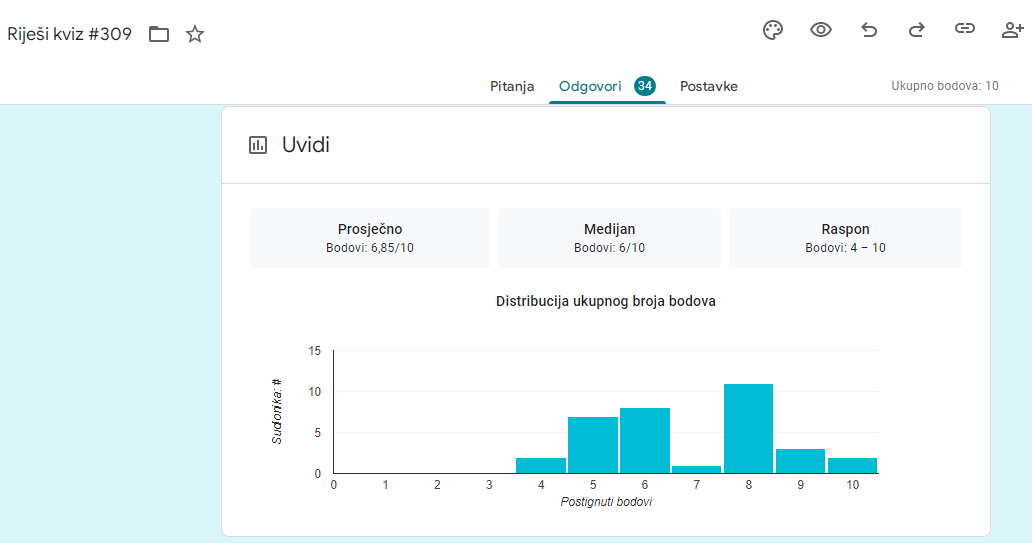Click the Uvidi chart icon
The height and width of the screenshot is (543, 1032).
click(x=258, y=145)
